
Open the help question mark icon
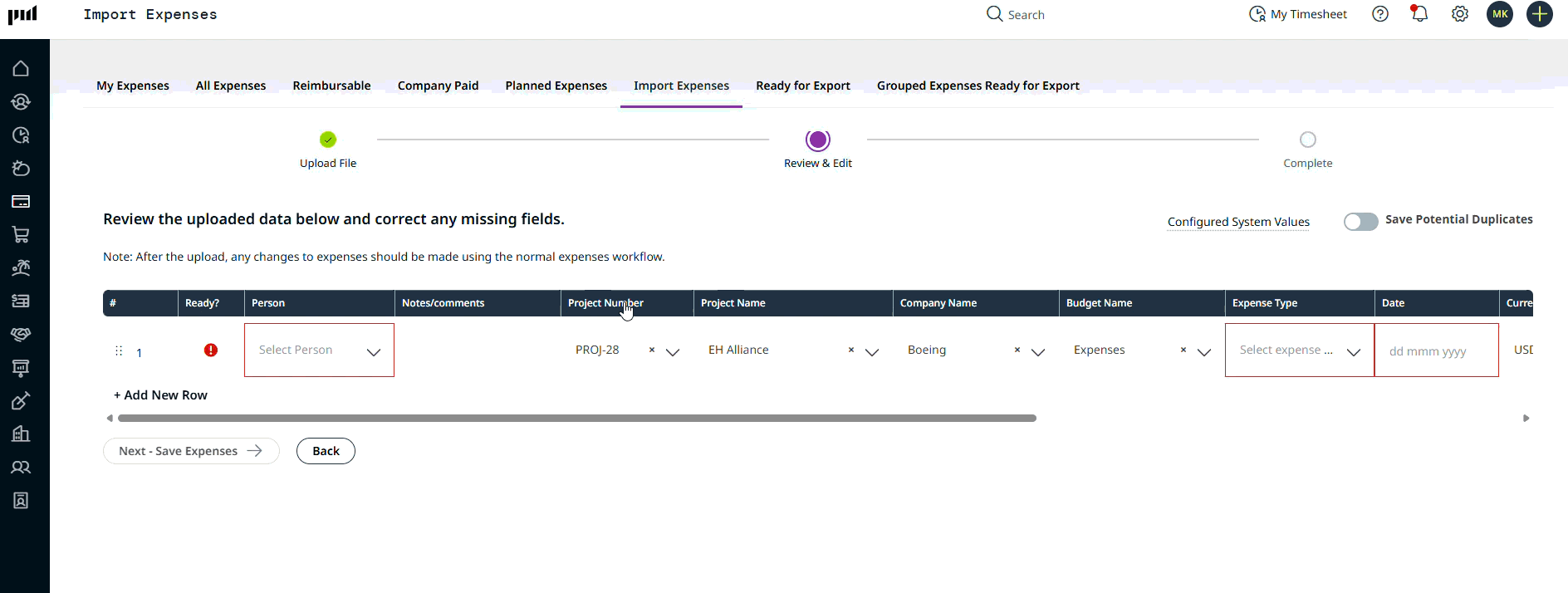tap(1380, 14)
